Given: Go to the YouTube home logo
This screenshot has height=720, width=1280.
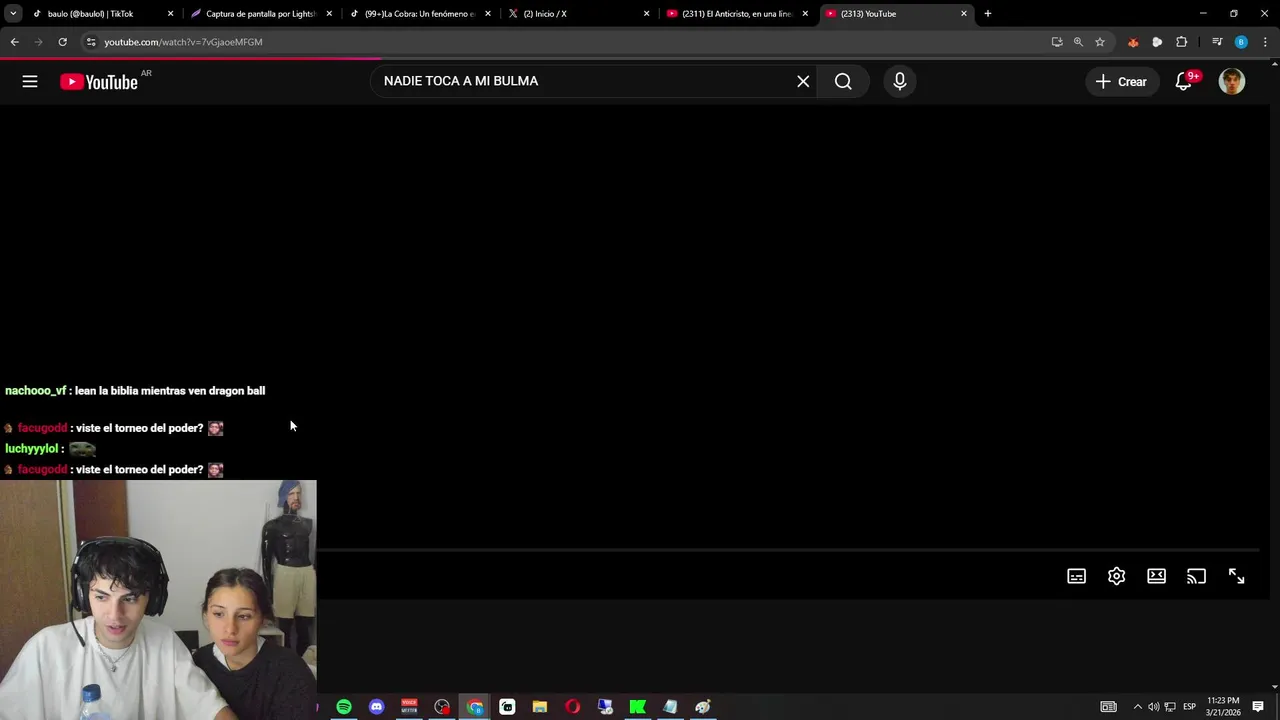Looking at the screenshot, I should pyautogui.click(x=99, y=82).
